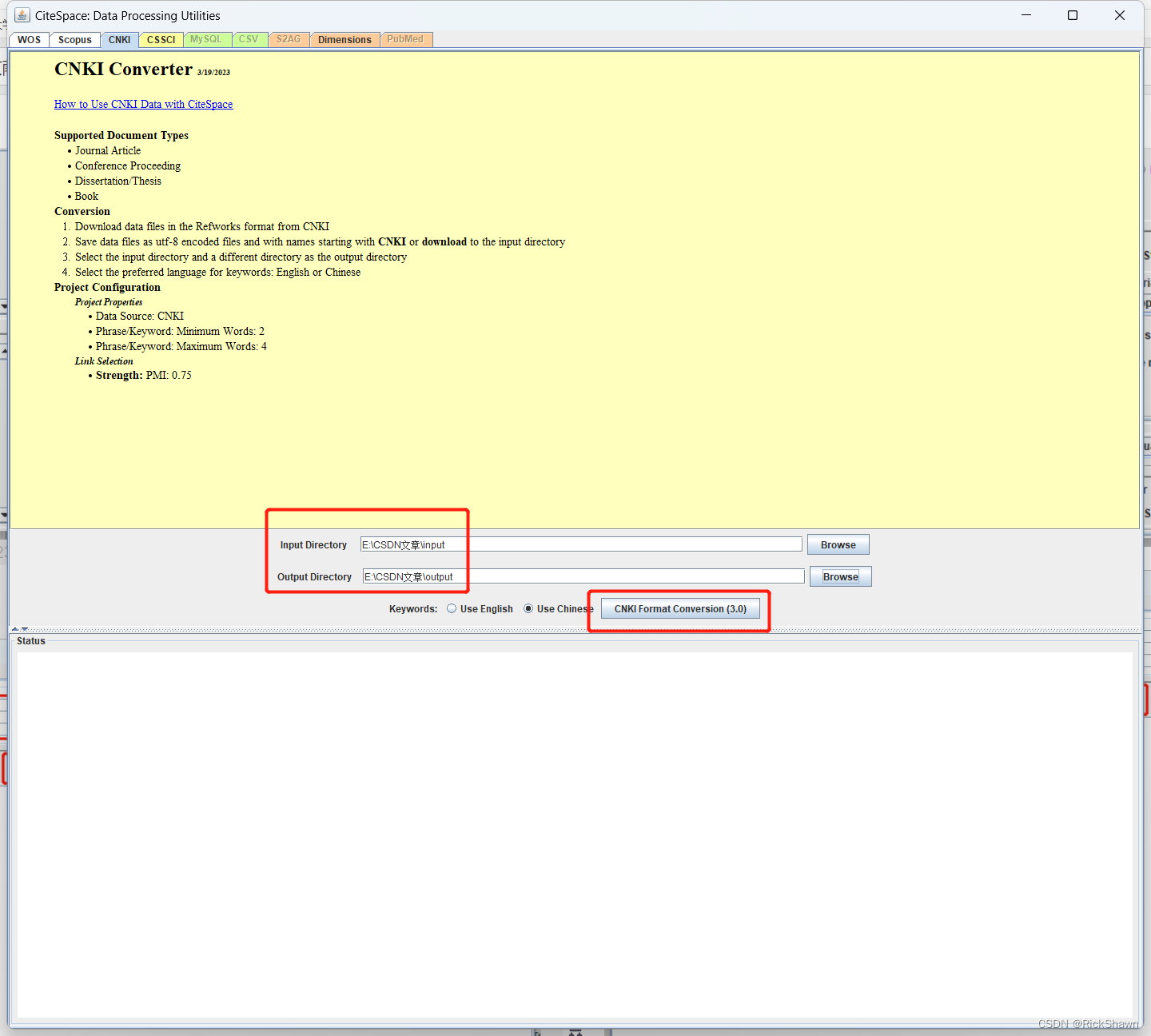
Task: Open the S2AG tab
Action: [x=289, y=39]
